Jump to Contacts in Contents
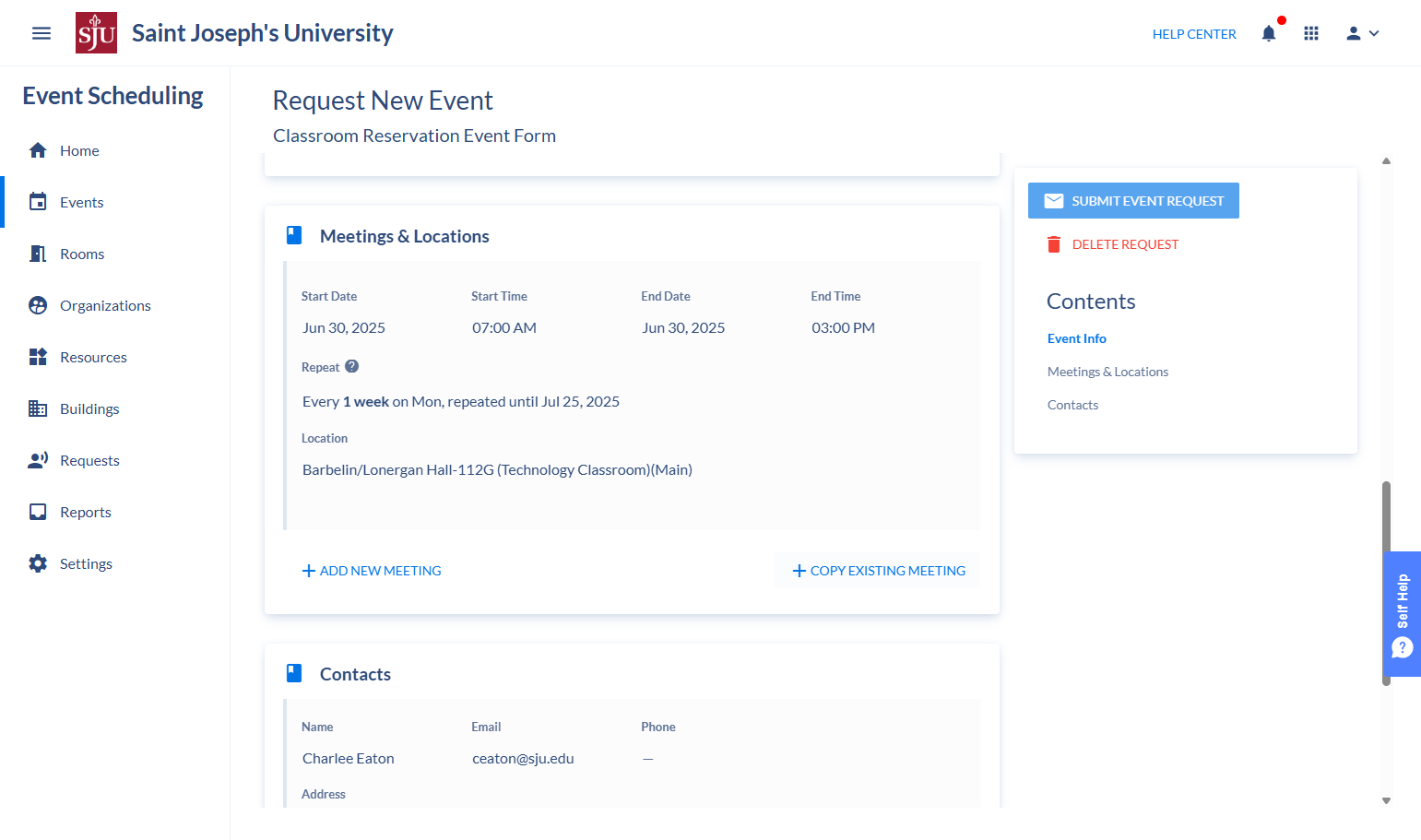Viewport: 1421px width, 840px height. (x=1072, y=405)
